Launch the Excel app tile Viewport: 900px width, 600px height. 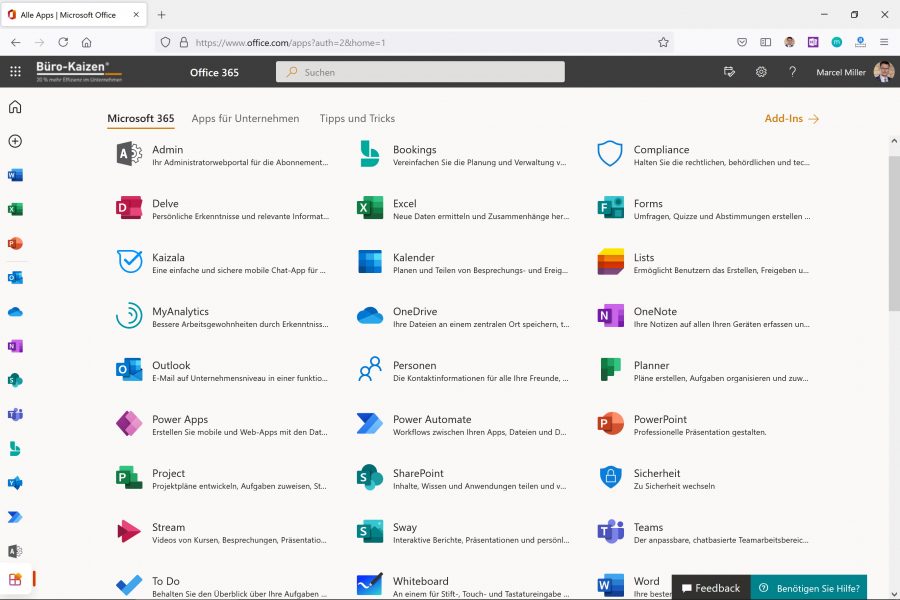[464, 208]
